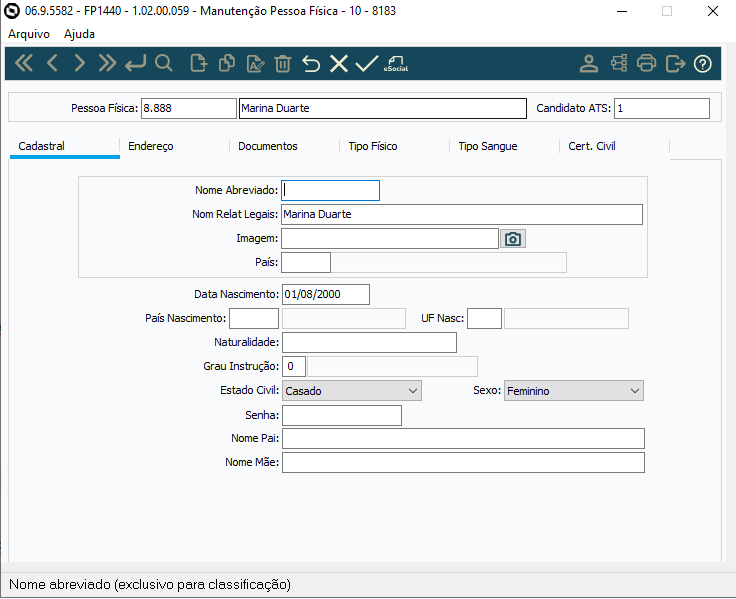The width and height of the screenshot is (736, 599).
Task: Click the Nome Pai field
Action: coord(463,438)
